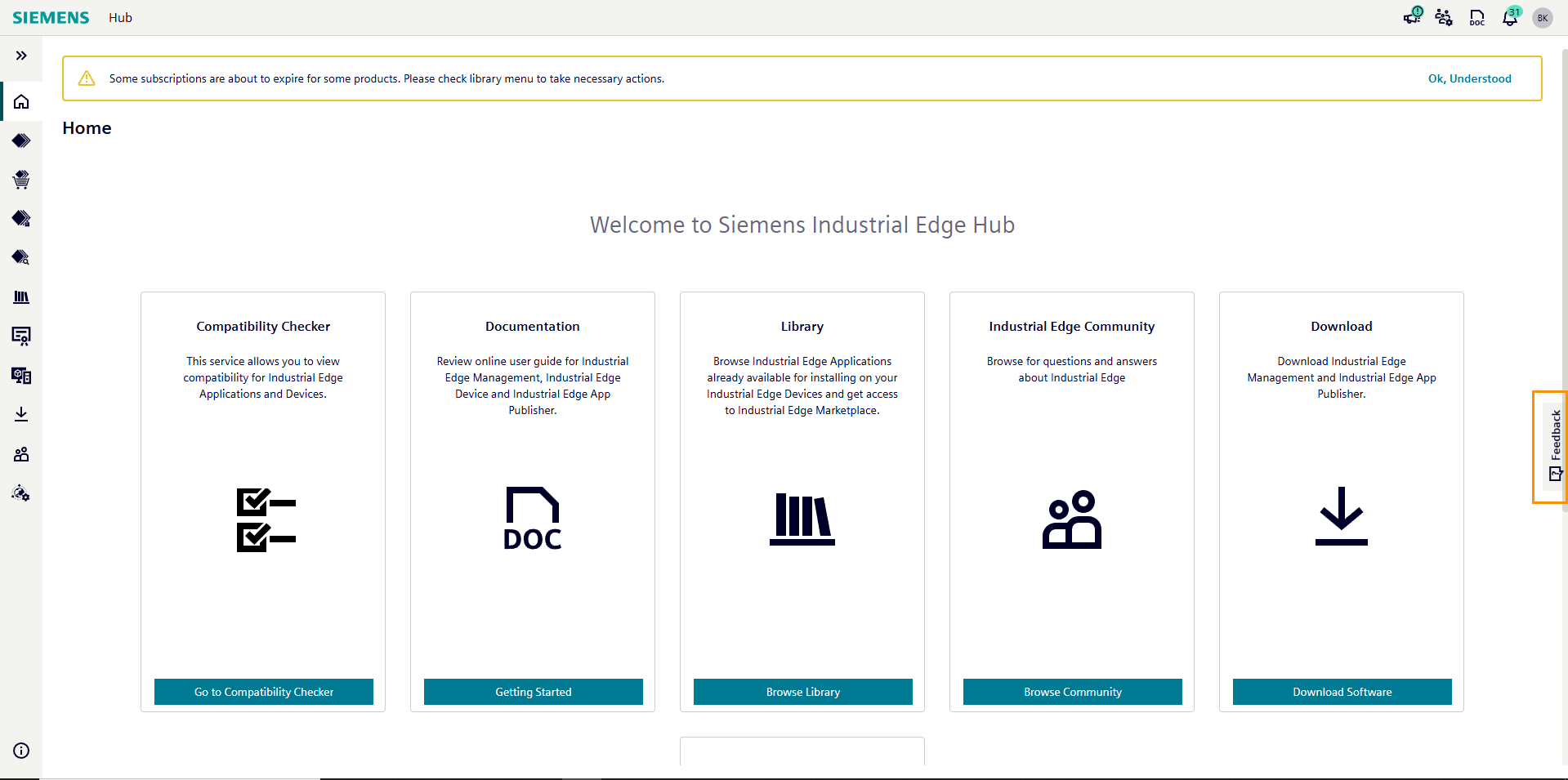This screenshot has height=780, width=1568.
Task: Click the globe with gear sidebar icon
Action: coord(21,493)
